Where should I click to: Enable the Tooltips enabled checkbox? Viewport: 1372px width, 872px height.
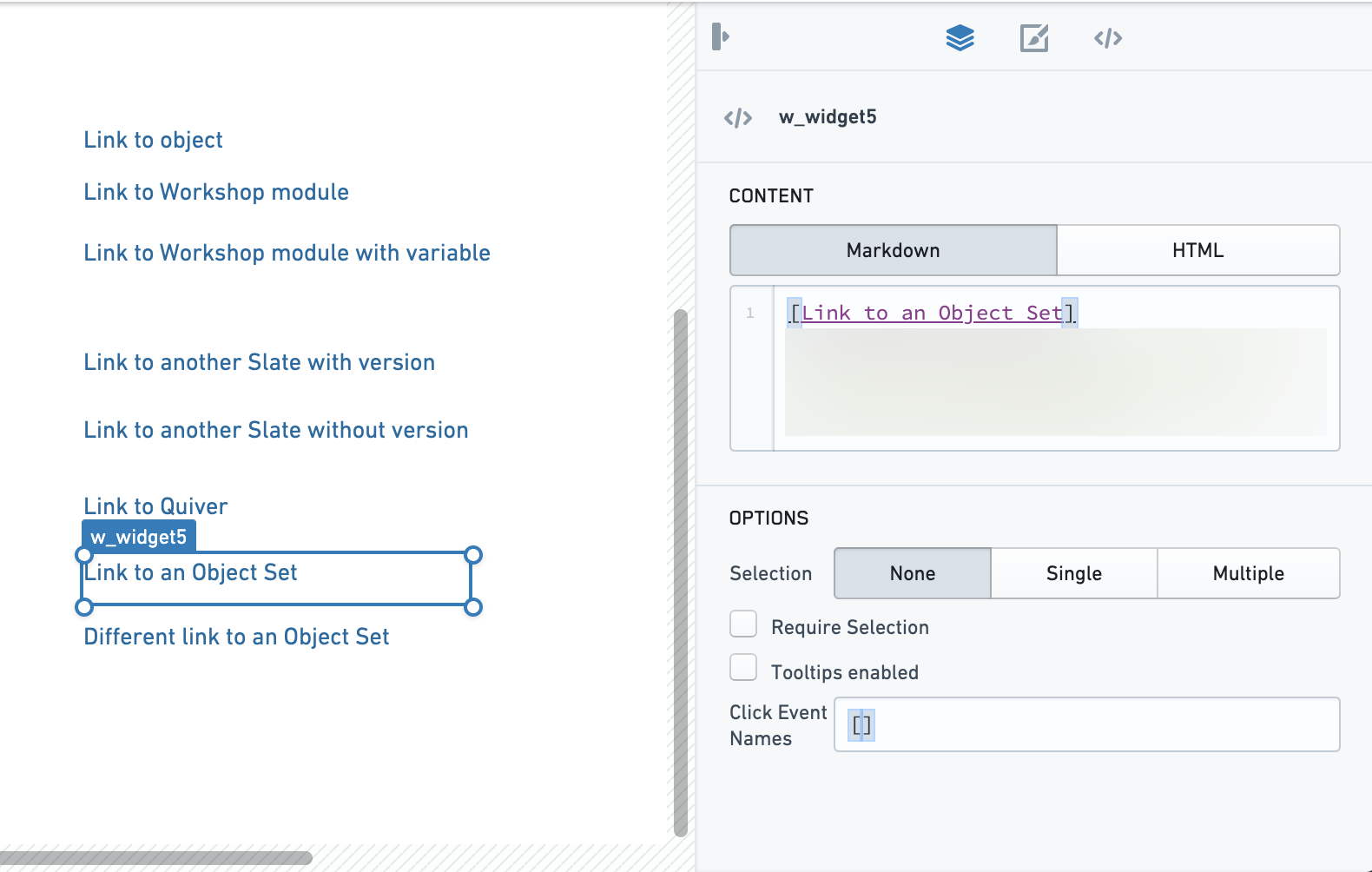(x=743, y=668)
